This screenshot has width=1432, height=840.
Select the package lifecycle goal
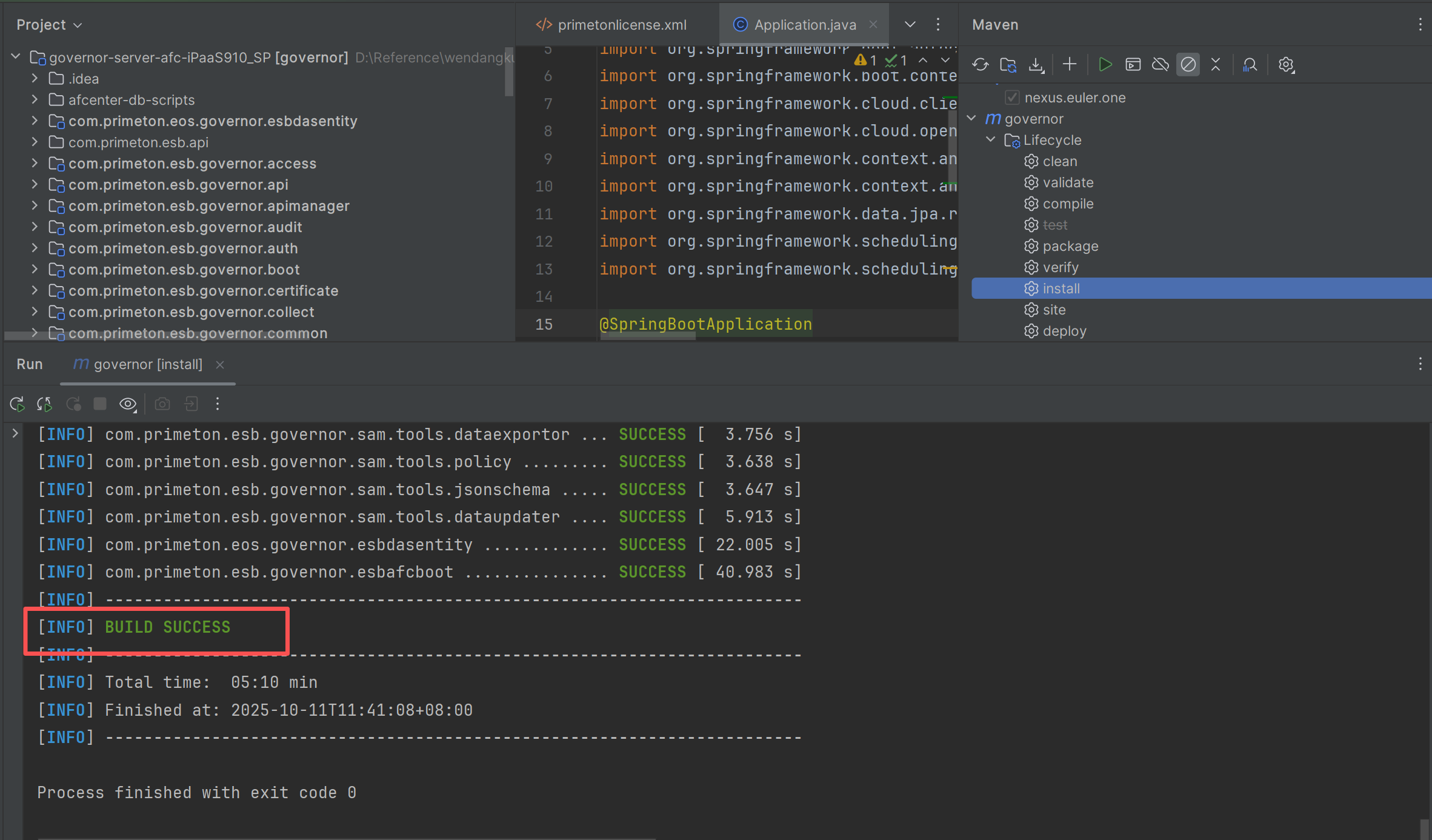[x=1070, y=246]
